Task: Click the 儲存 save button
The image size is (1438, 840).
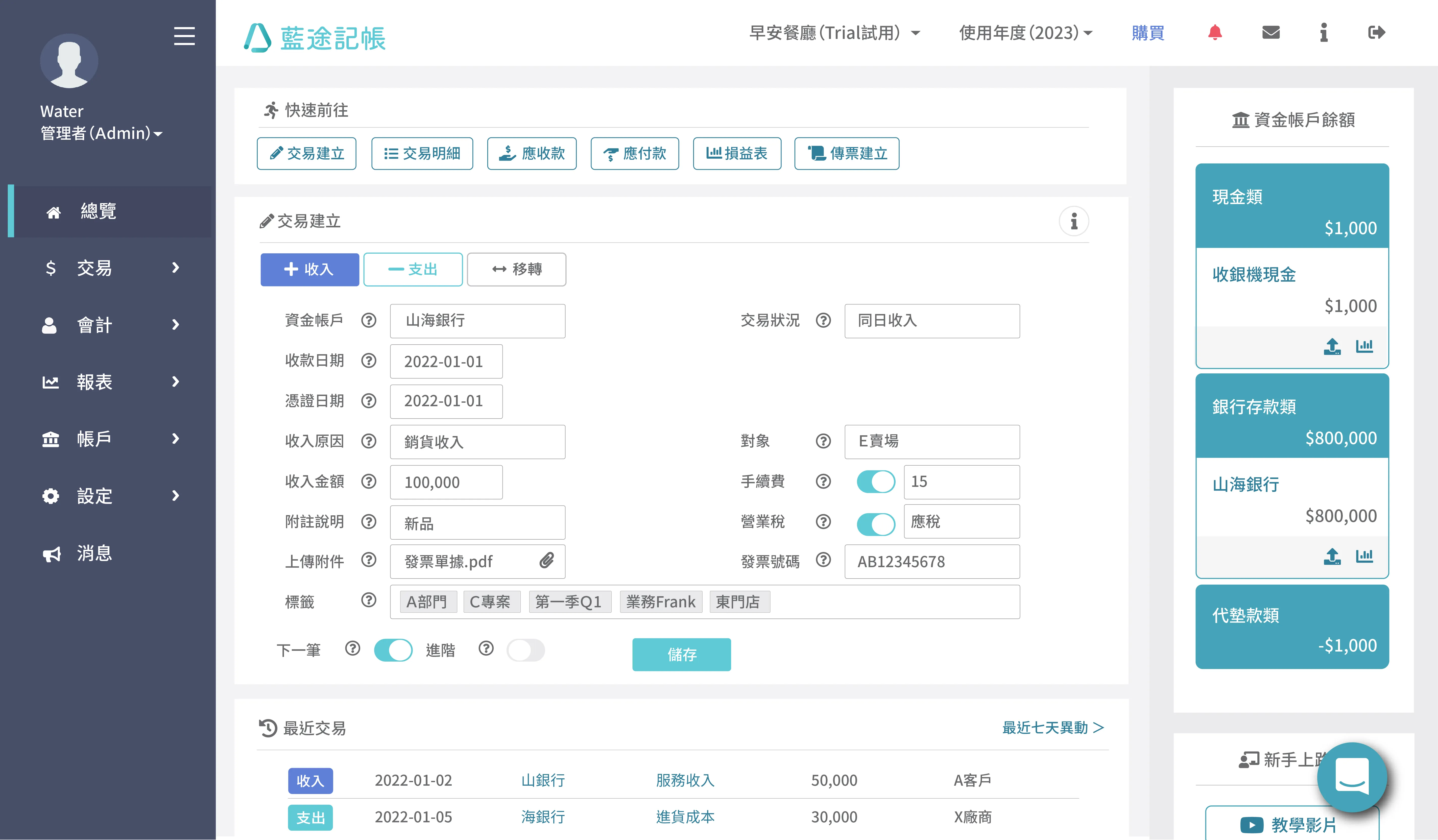Action: coord(681,655)
